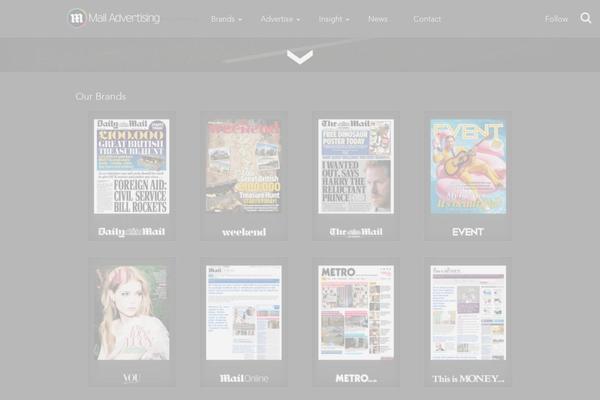Open The Mail on Sunday cover thumbnail
Viewport: 600px width, 400px height.
click(x=356, y=166)
